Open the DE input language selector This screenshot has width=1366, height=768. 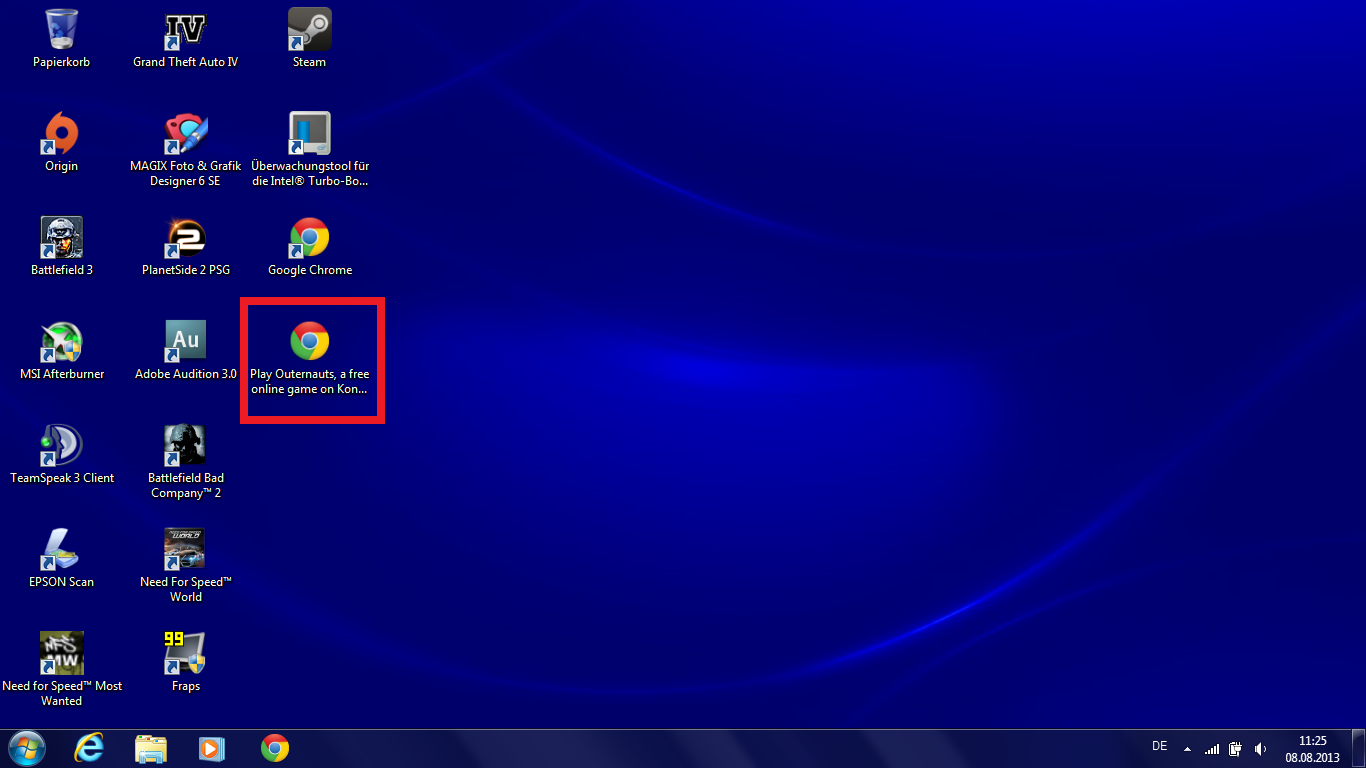1160,746
